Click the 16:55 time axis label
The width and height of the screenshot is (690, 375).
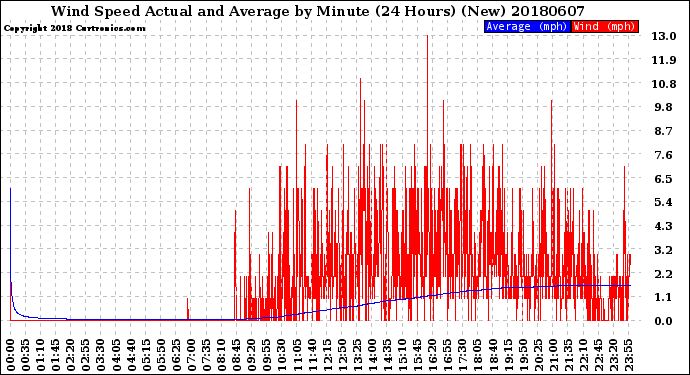(x=448, y=355)
